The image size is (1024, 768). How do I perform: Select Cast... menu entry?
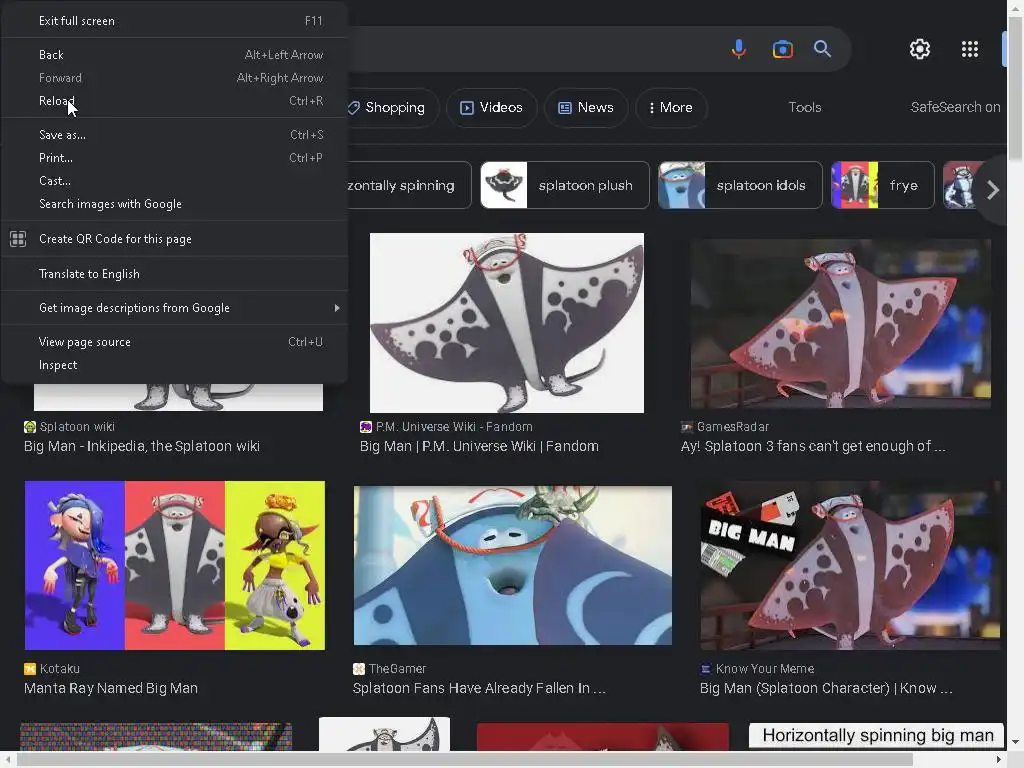[x=174, y=181]
